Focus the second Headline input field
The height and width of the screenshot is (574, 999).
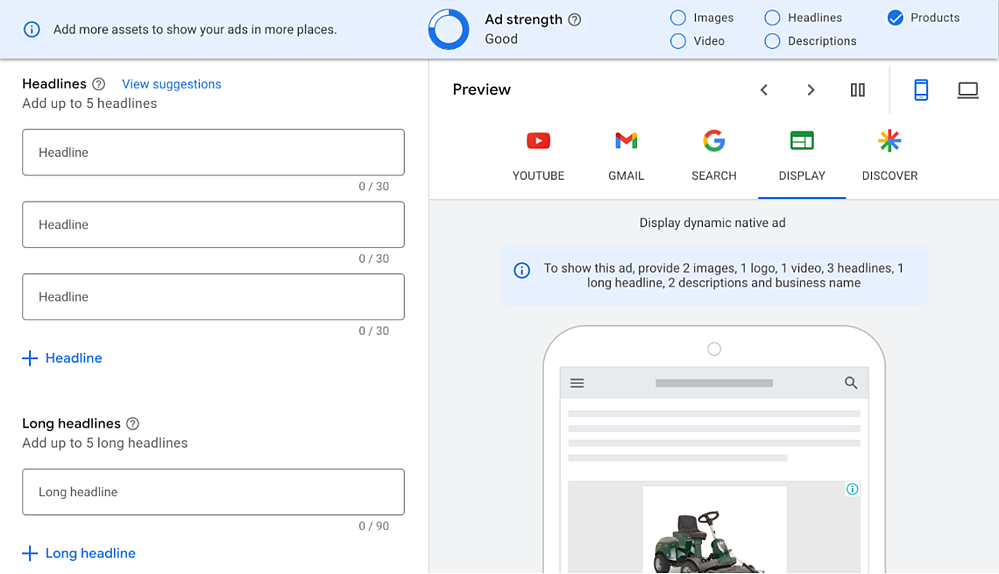click(x=213, y=224)
